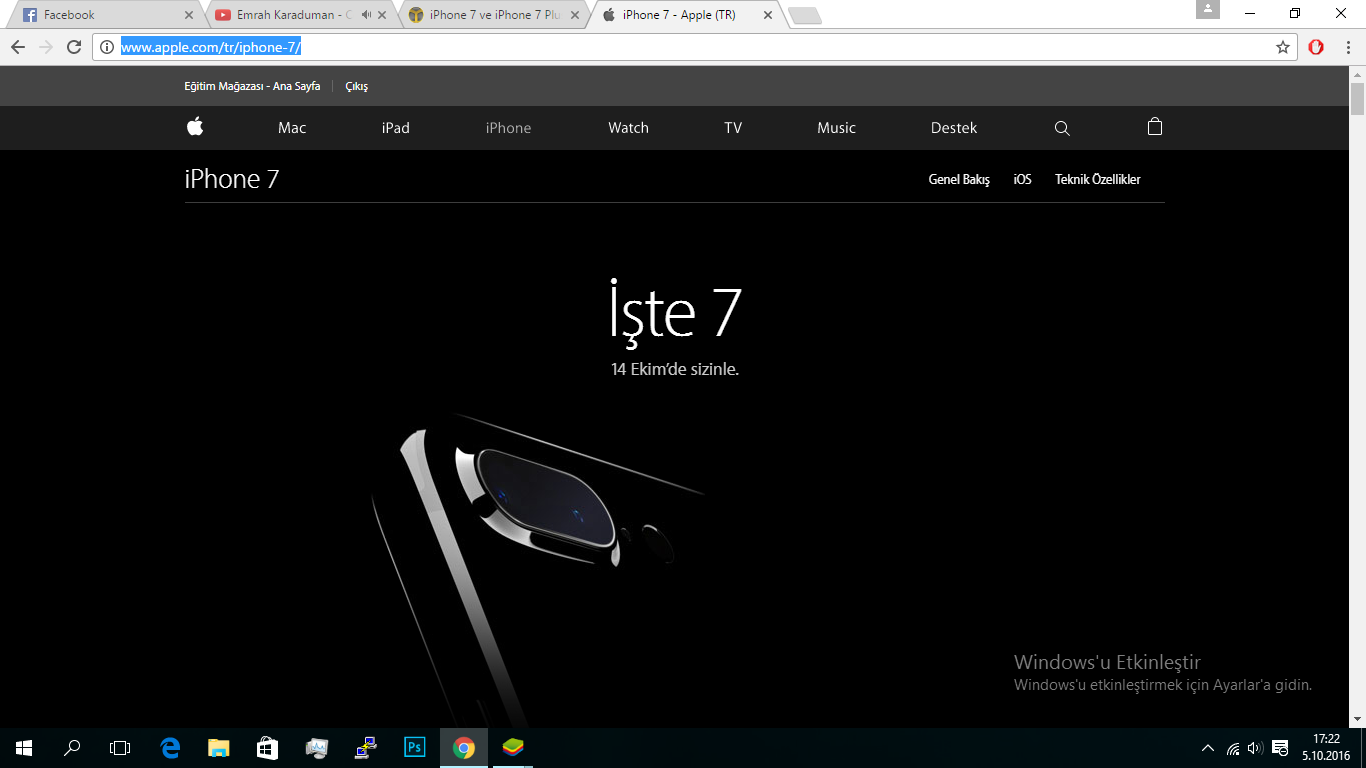This screenshot has height=768, width=1366.
Task: Open the Mac section in Apple navigation
Action: pyautogui.click(x=292, y=128)
